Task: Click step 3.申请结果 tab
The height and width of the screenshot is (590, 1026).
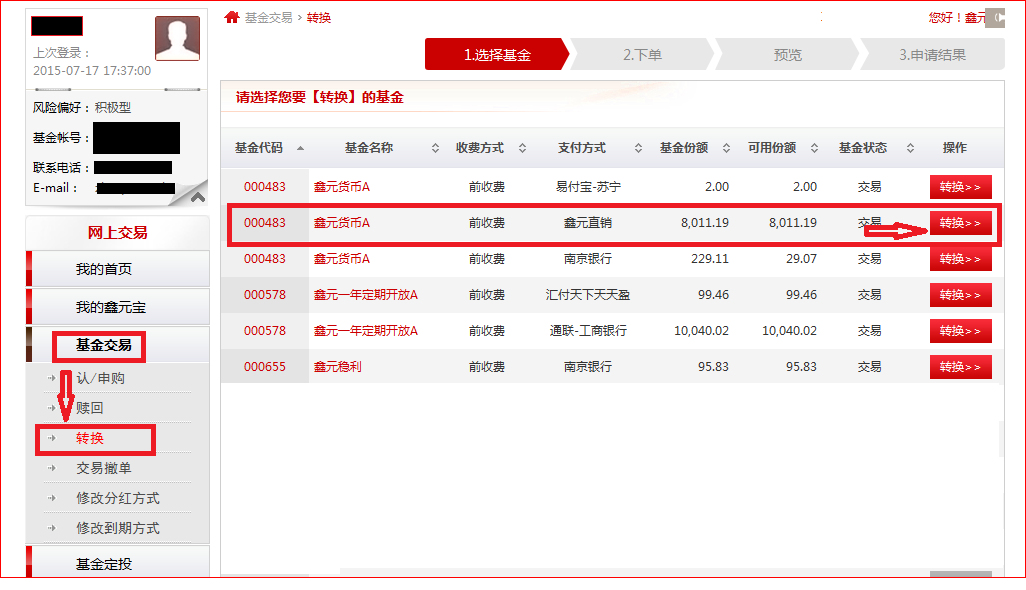Action: point(932,54)
